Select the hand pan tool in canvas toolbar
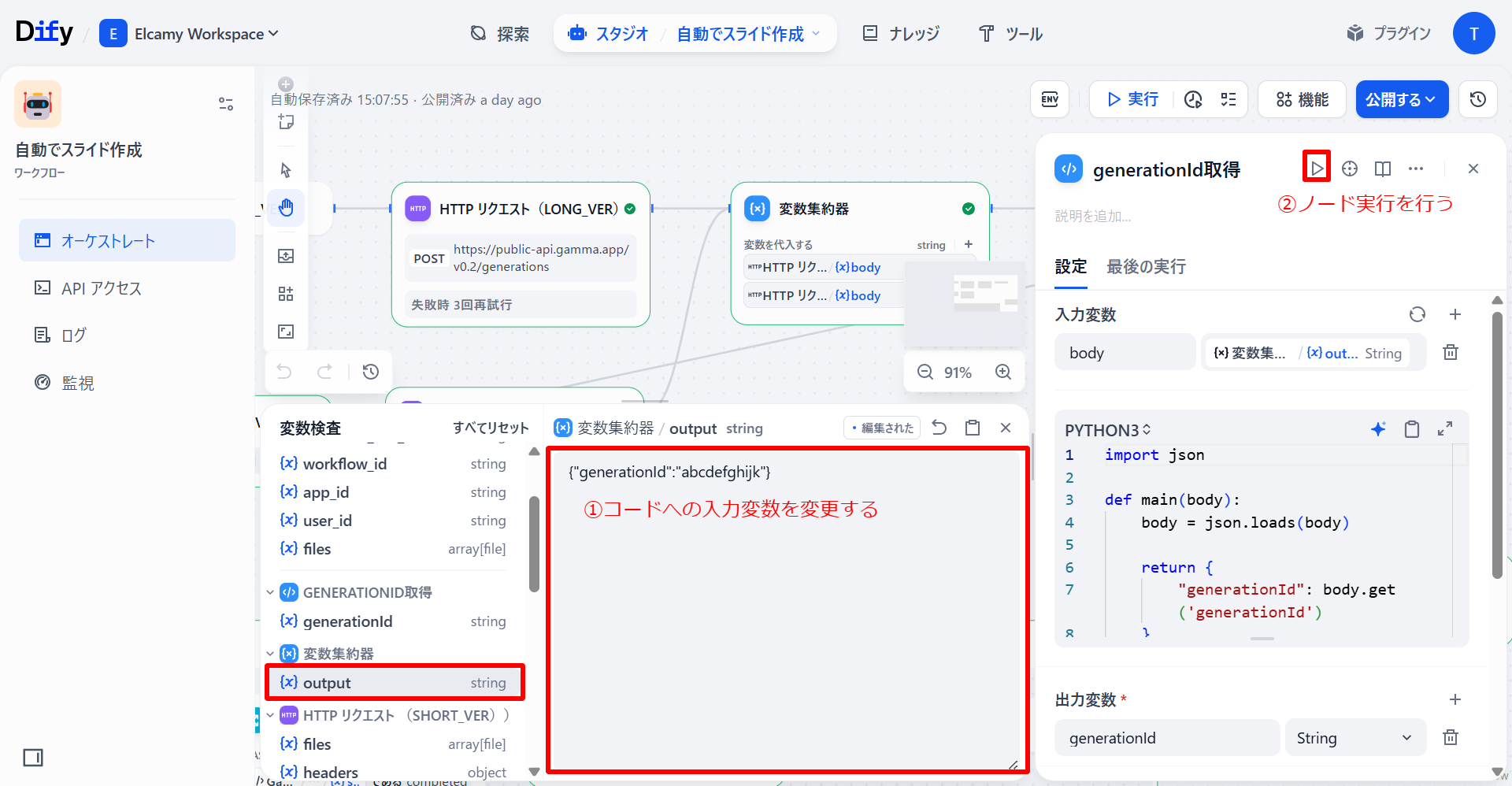This screenshot has width=1512, height=786. click(286, 208)
